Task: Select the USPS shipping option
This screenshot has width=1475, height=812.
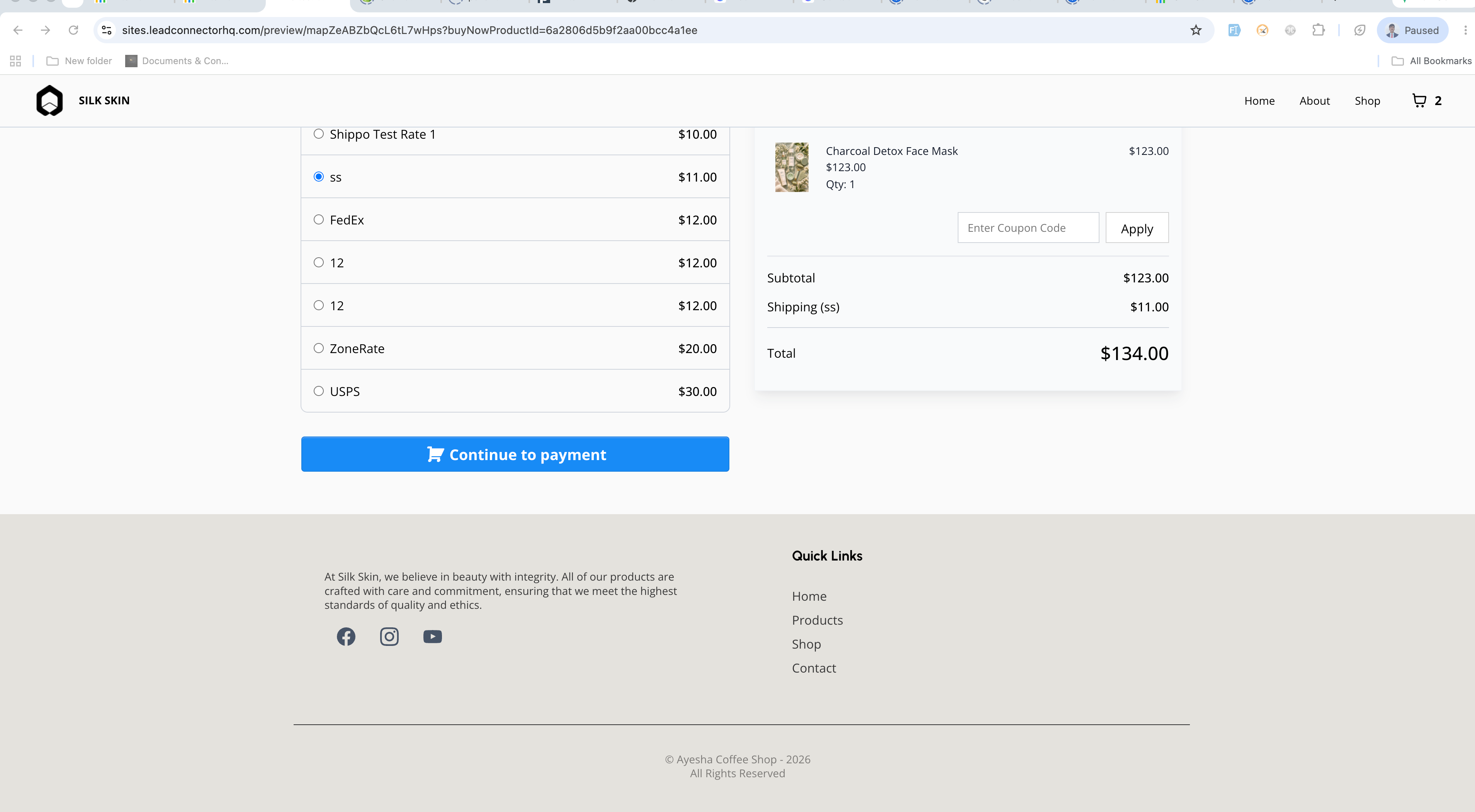Action: point(319,391)
